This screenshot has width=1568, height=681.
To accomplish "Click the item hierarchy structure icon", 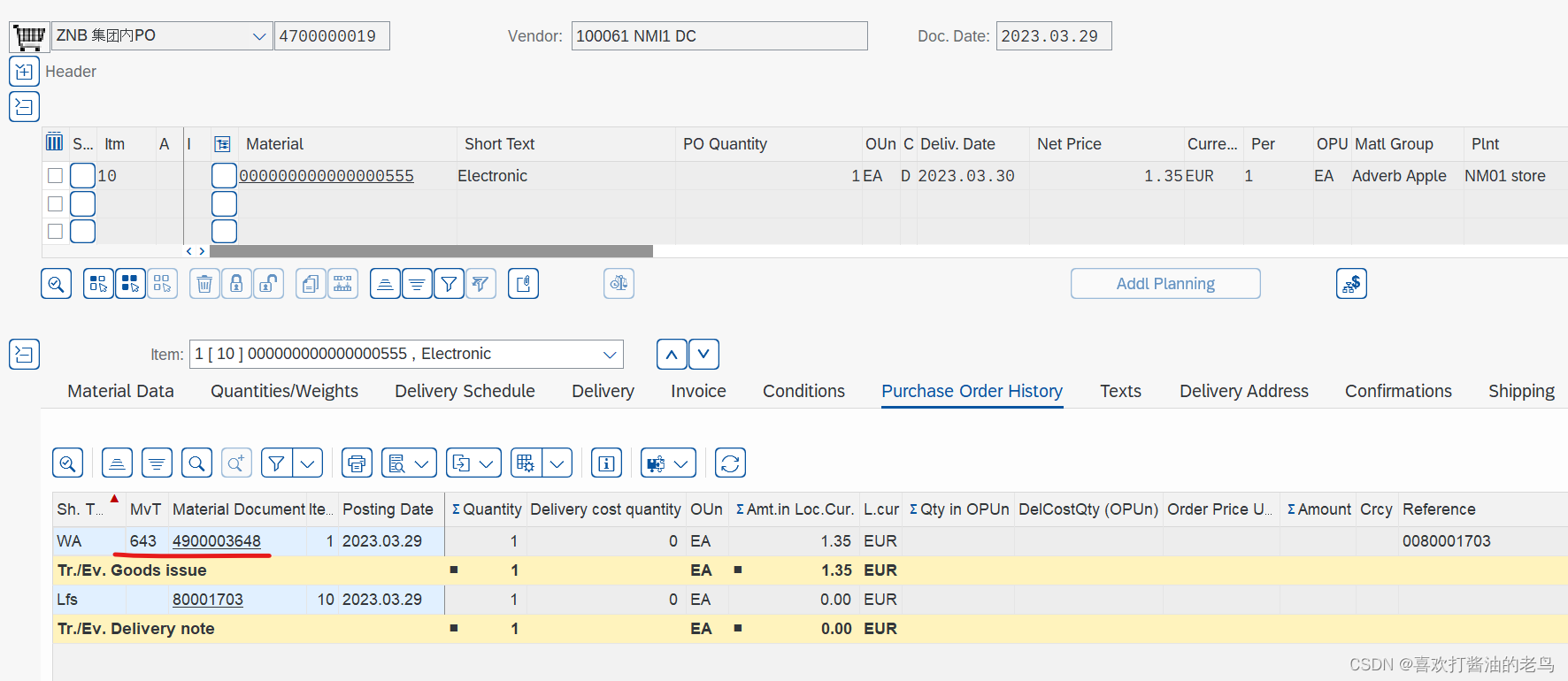I will 342,284.
